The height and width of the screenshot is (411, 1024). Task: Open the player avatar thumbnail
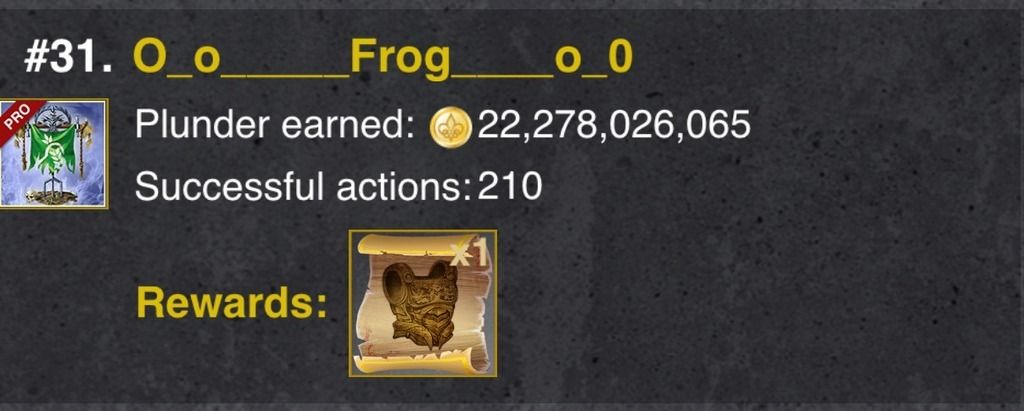click(54, 154)
